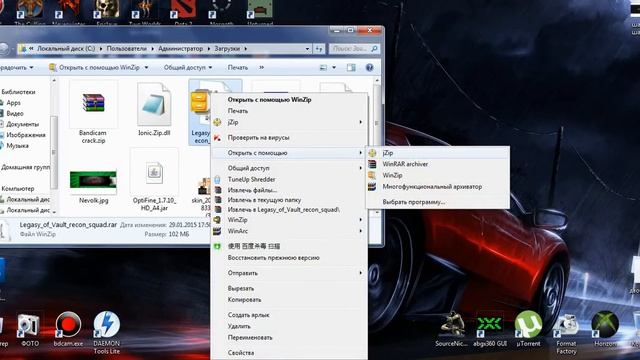Open the Explorer help icon
This screenshot has height=360, width=640.
click(369, 68)
